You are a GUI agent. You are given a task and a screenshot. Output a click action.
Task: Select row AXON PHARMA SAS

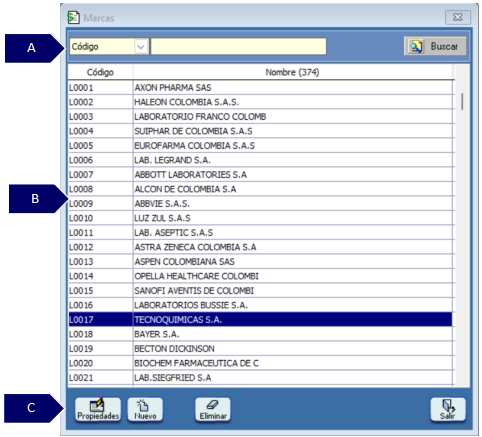point(260,88)
